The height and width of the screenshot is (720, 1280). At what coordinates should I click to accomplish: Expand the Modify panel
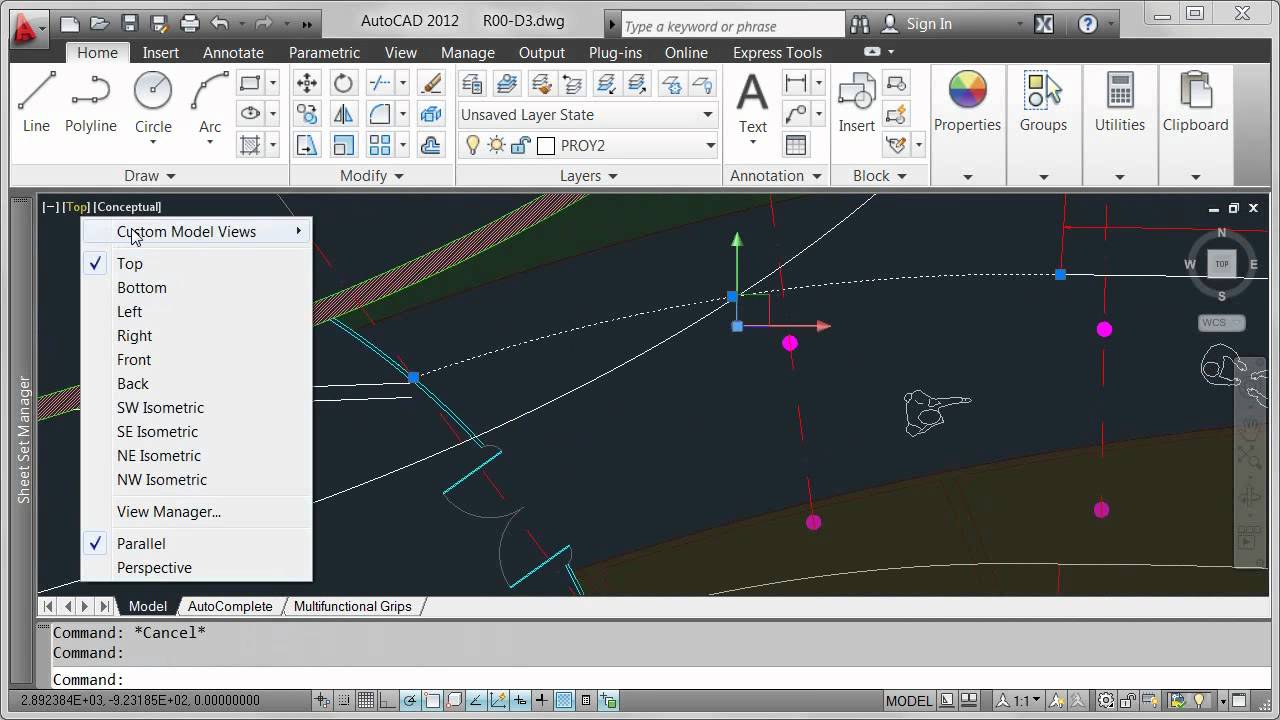coord(372,176)
